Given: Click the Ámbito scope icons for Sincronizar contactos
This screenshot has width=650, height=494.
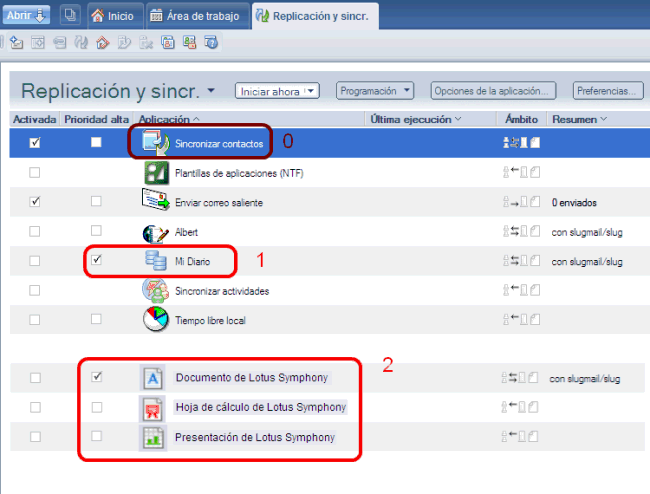Looking at the screenshot, I should pyautogui.click(x=521, y=143).
